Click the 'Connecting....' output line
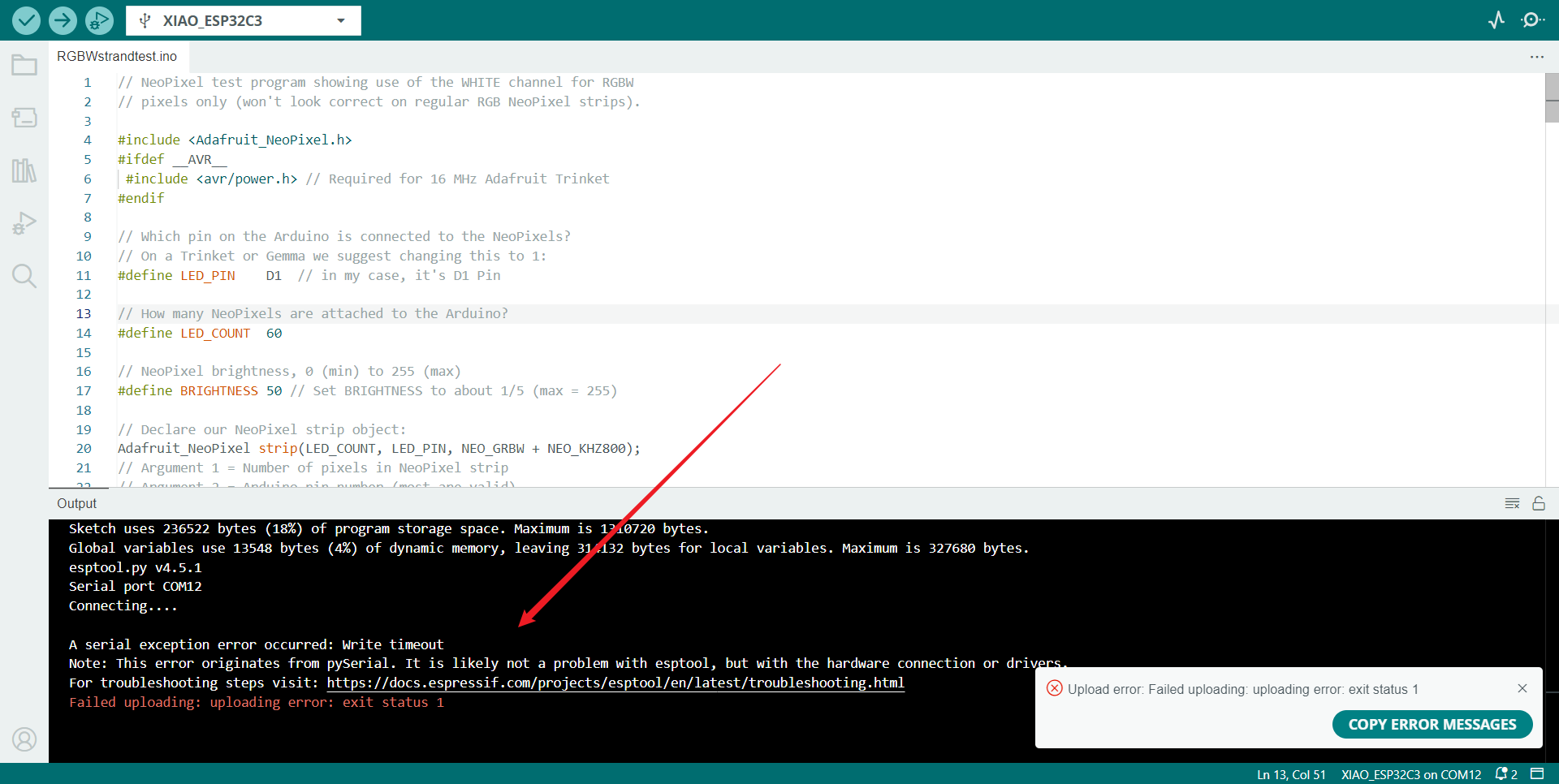The height and width of the screenshot is (784, 1559). coord(123,605)
